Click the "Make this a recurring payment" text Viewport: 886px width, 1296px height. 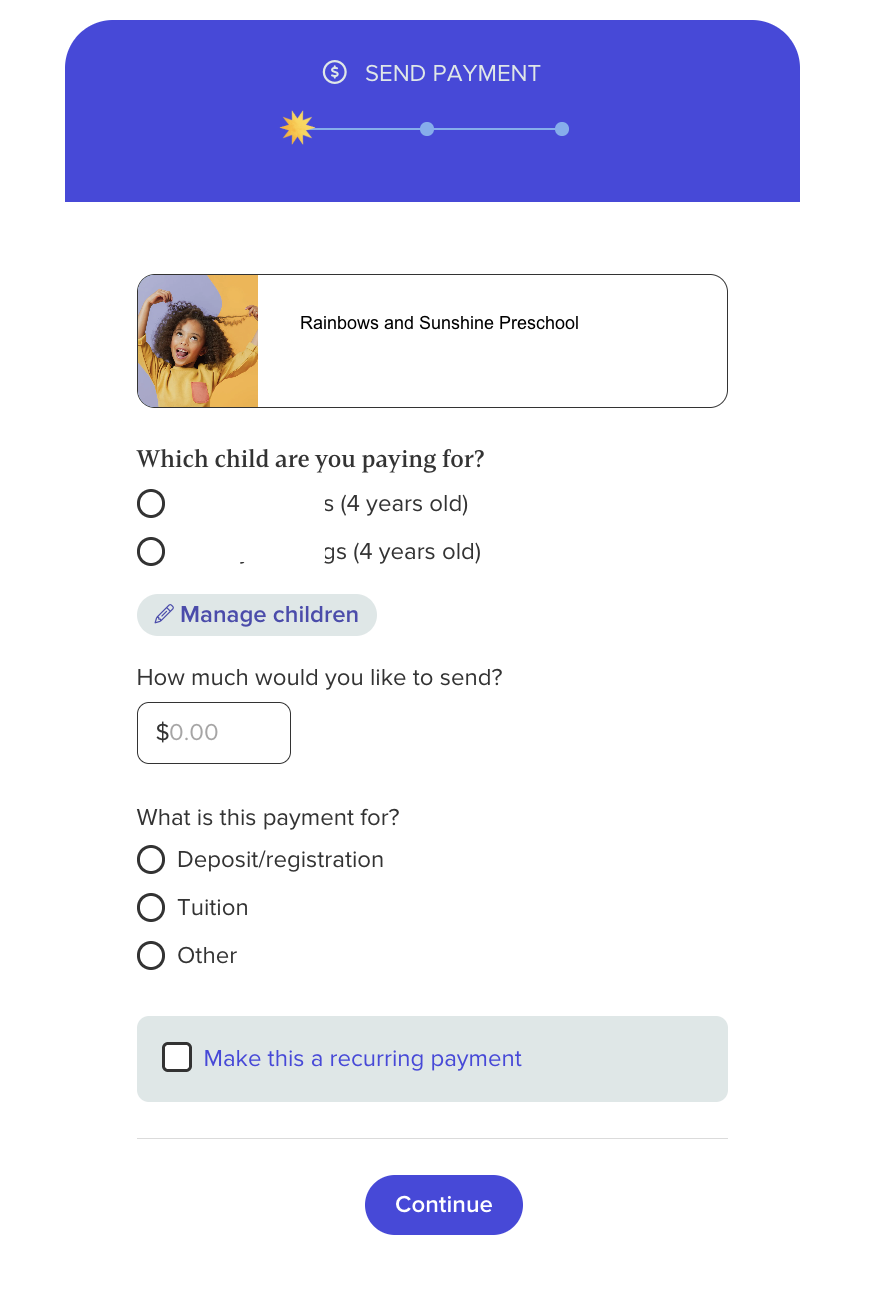point(363,1059)
